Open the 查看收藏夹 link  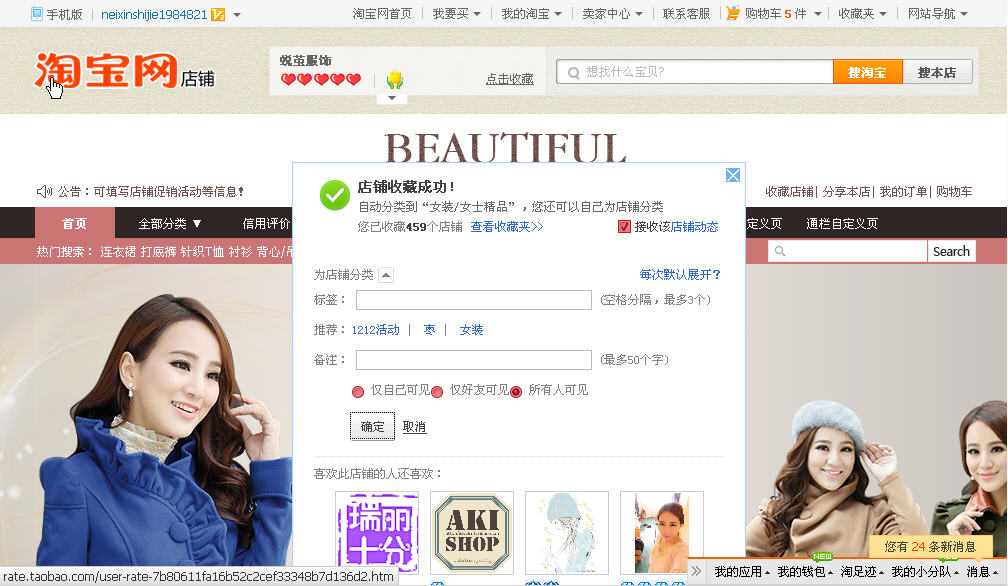point(507,226)
